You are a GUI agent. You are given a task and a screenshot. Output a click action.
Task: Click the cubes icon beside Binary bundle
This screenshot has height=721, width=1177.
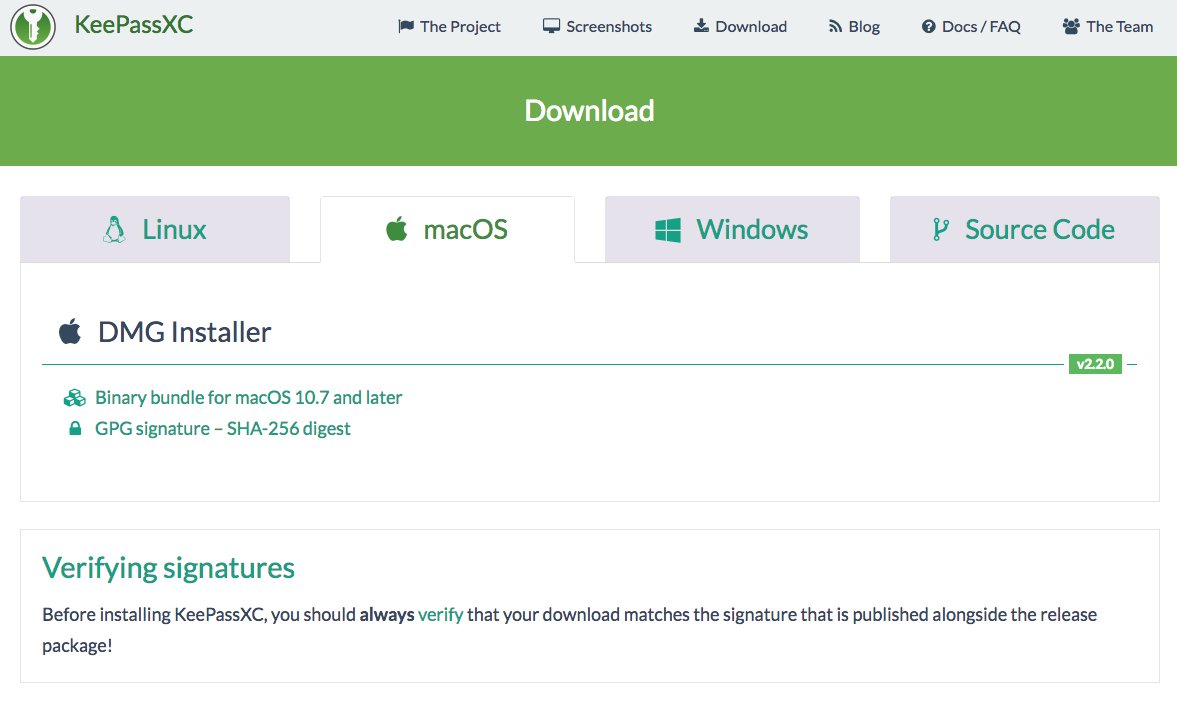74,398
